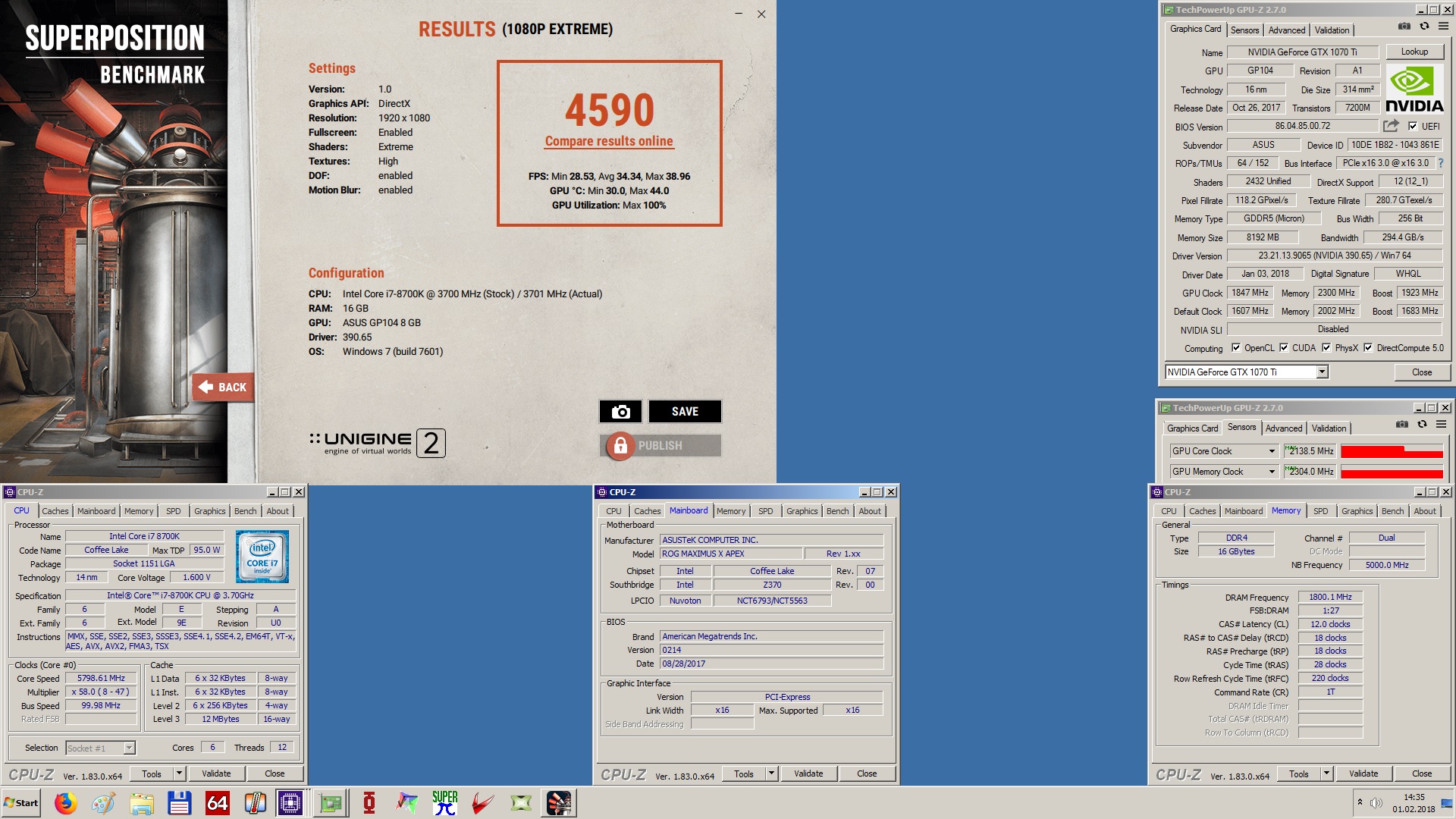Click GPU Memory Clock red sensor graph
Viewport: 1456px width, 819px height.
click(1392, 472)
